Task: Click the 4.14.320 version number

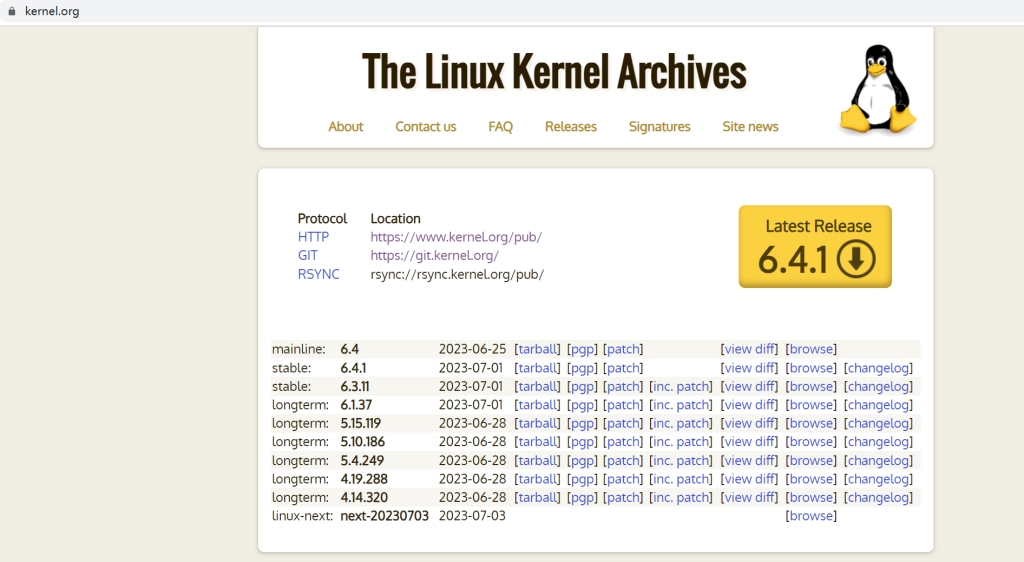Action: [x=364, y=497]
